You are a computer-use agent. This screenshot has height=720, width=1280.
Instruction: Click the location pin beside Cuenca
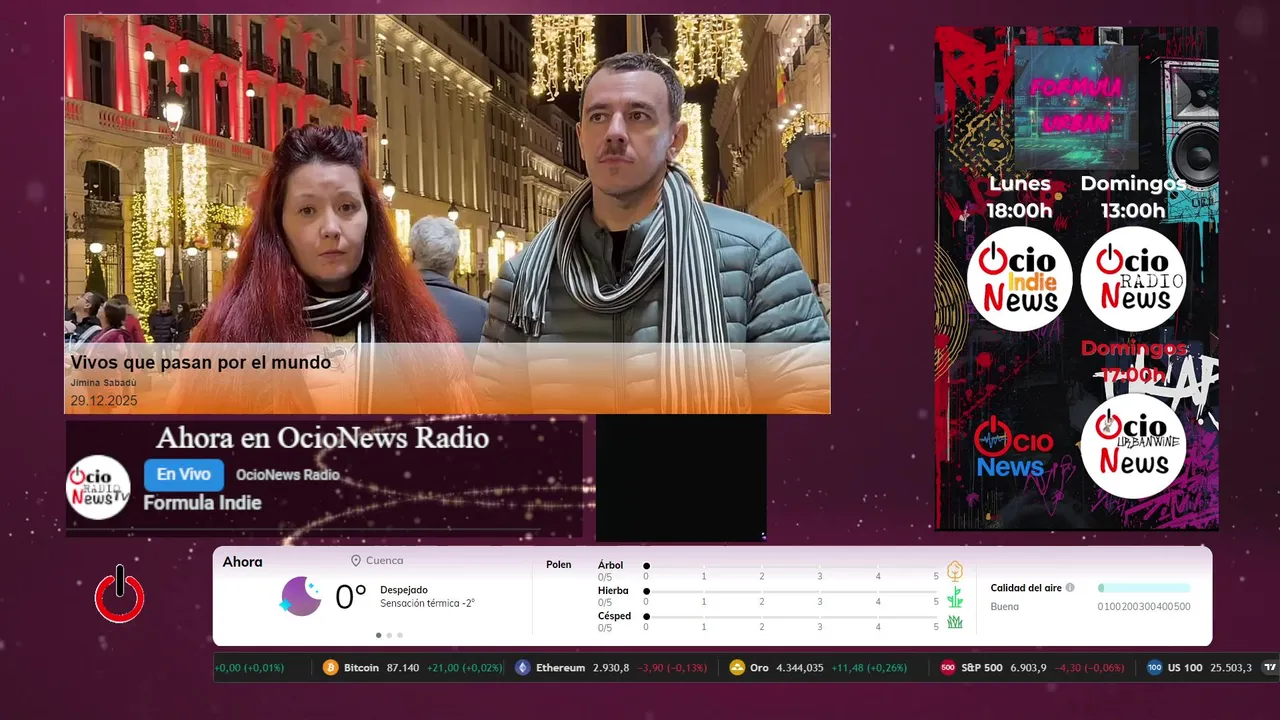point(356,561)
